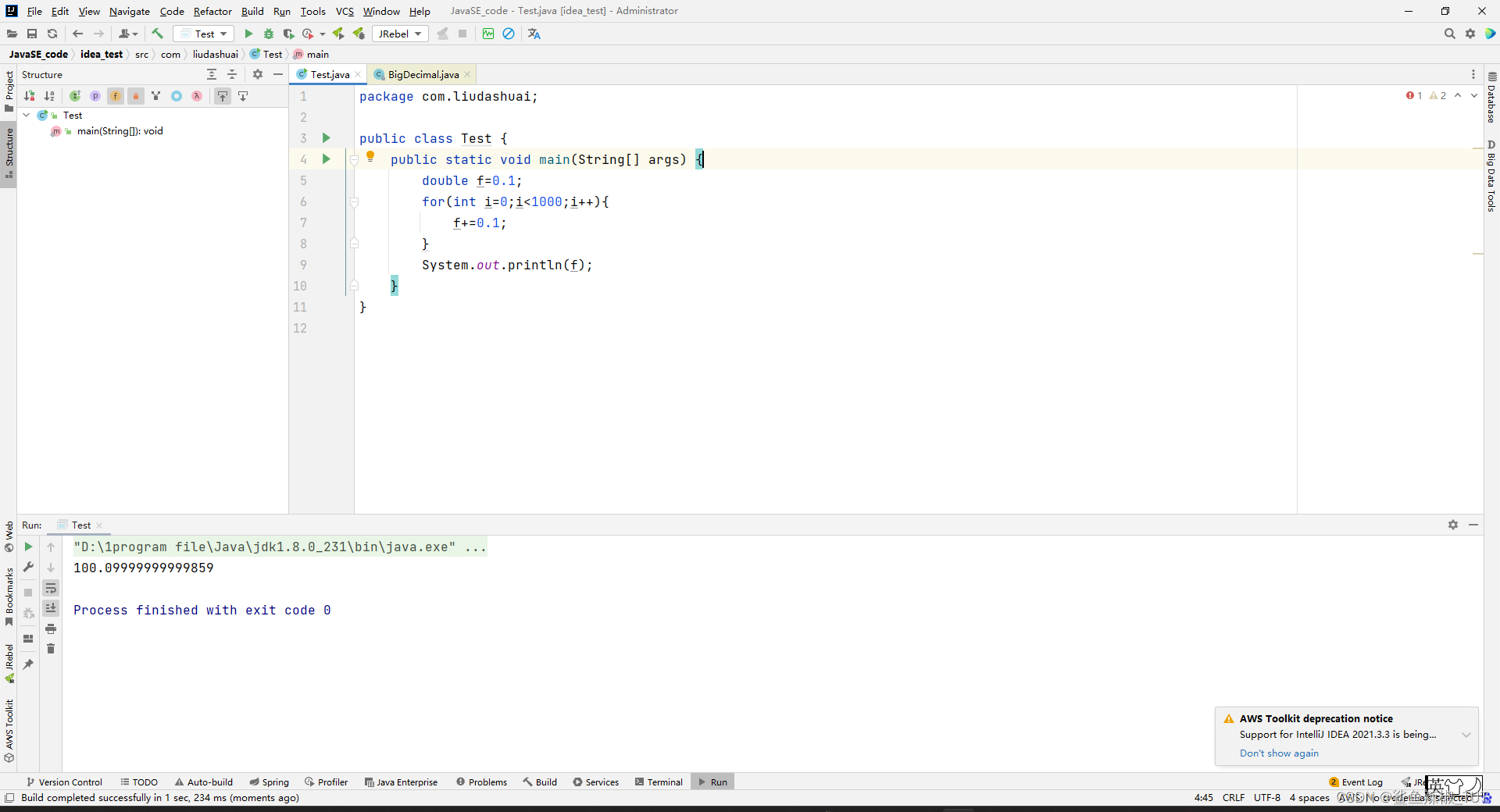Click the CRLF line separator widget
Viewport: 1500px width, 812px height.
(1234, 797)
